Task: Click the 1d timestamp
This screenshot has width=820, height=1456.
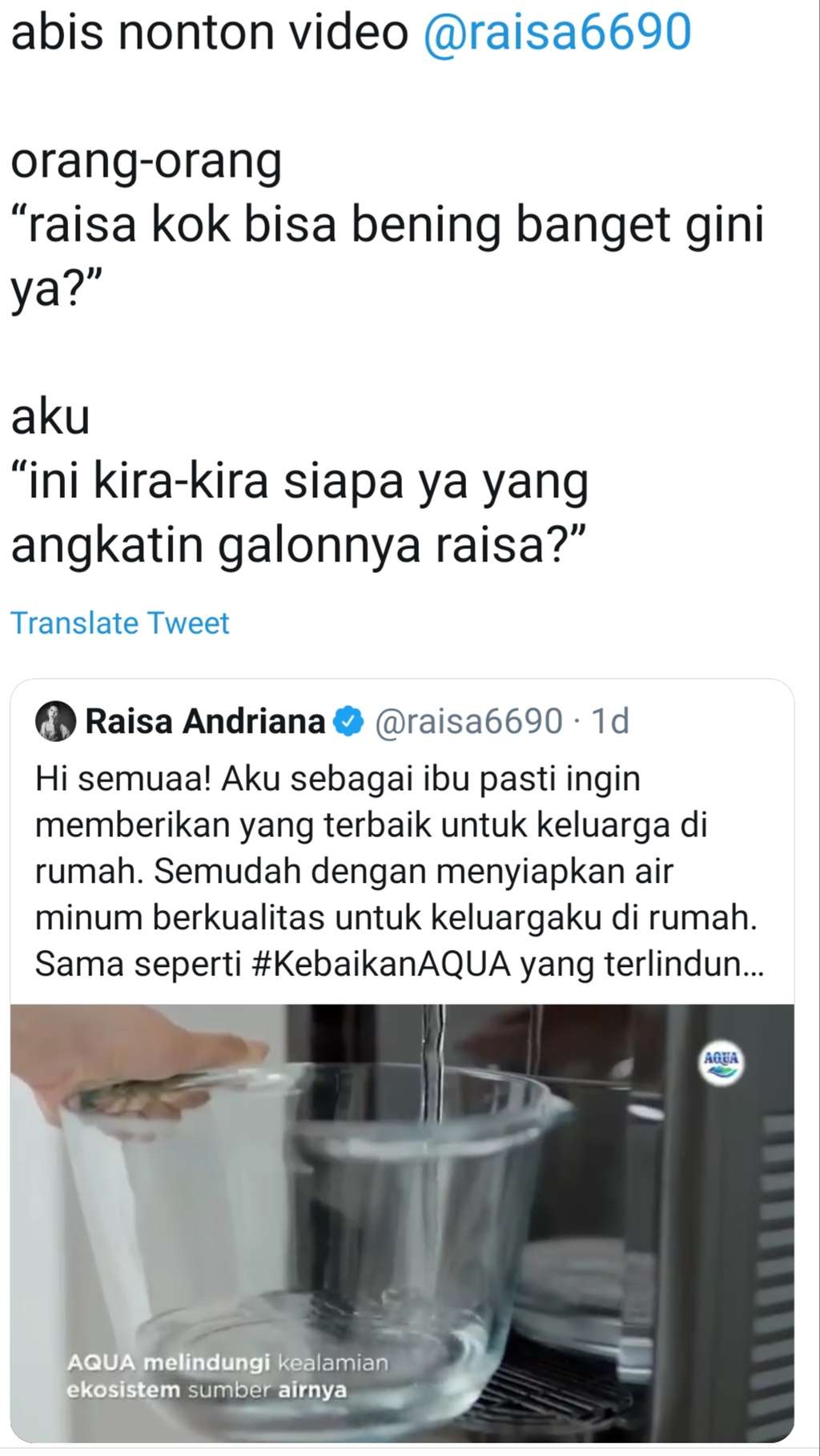Action: click(x=610, y=721)
